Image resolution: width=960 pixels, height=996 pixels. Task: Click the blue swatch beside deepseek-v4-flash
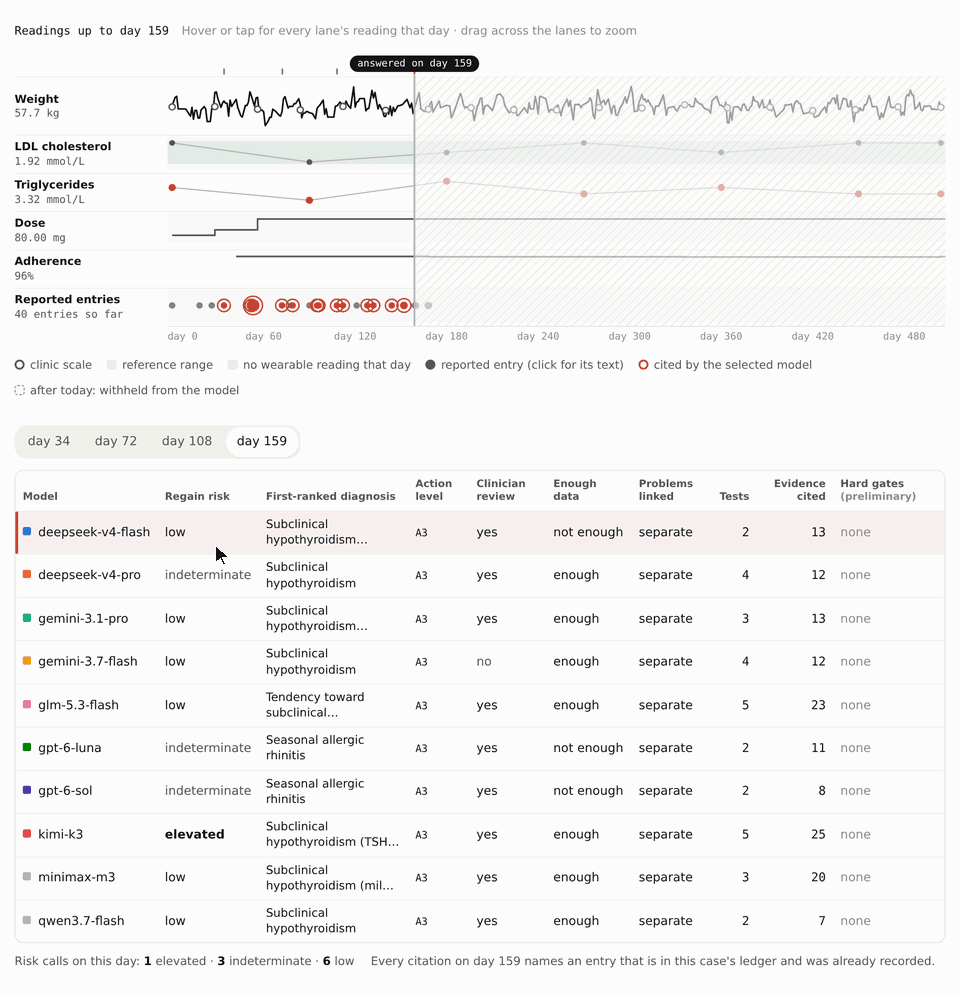pos(27,531)
